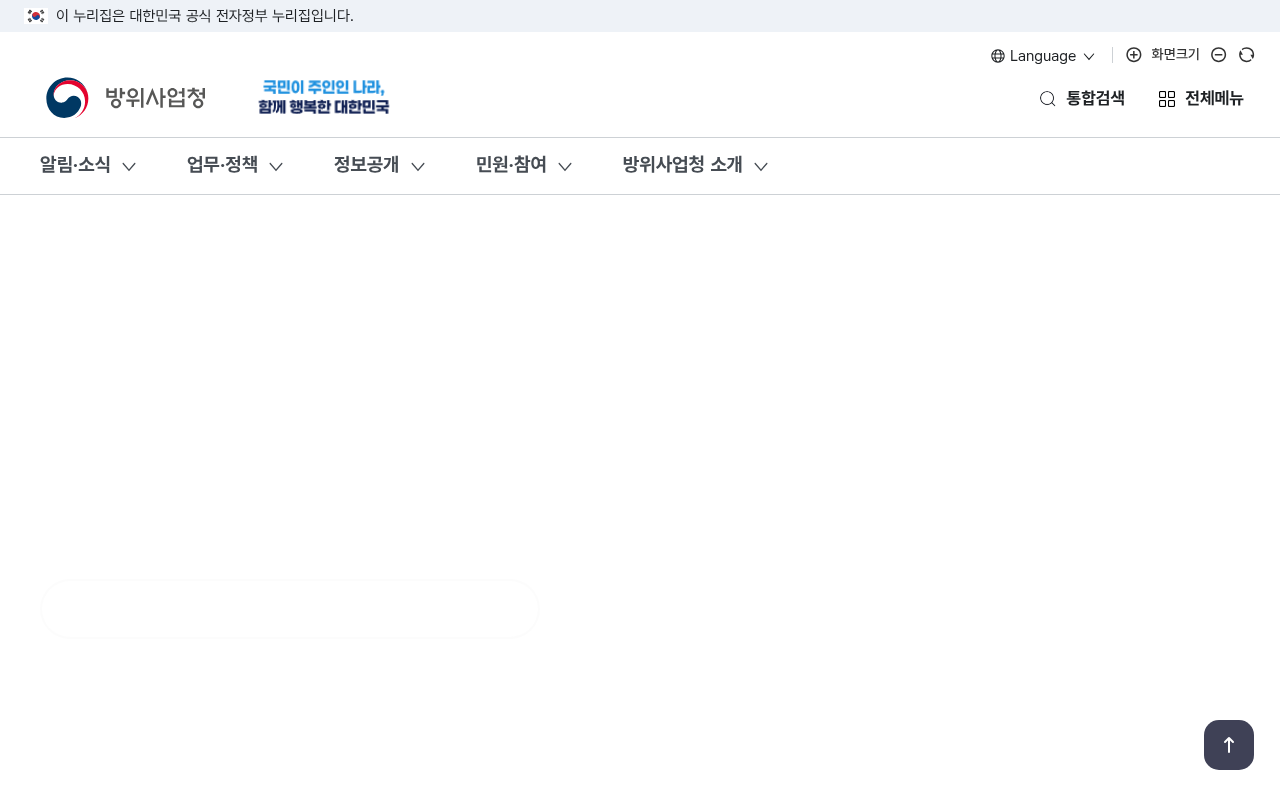
Task: Open the Language dropdown
Action: click(1043, 56)
